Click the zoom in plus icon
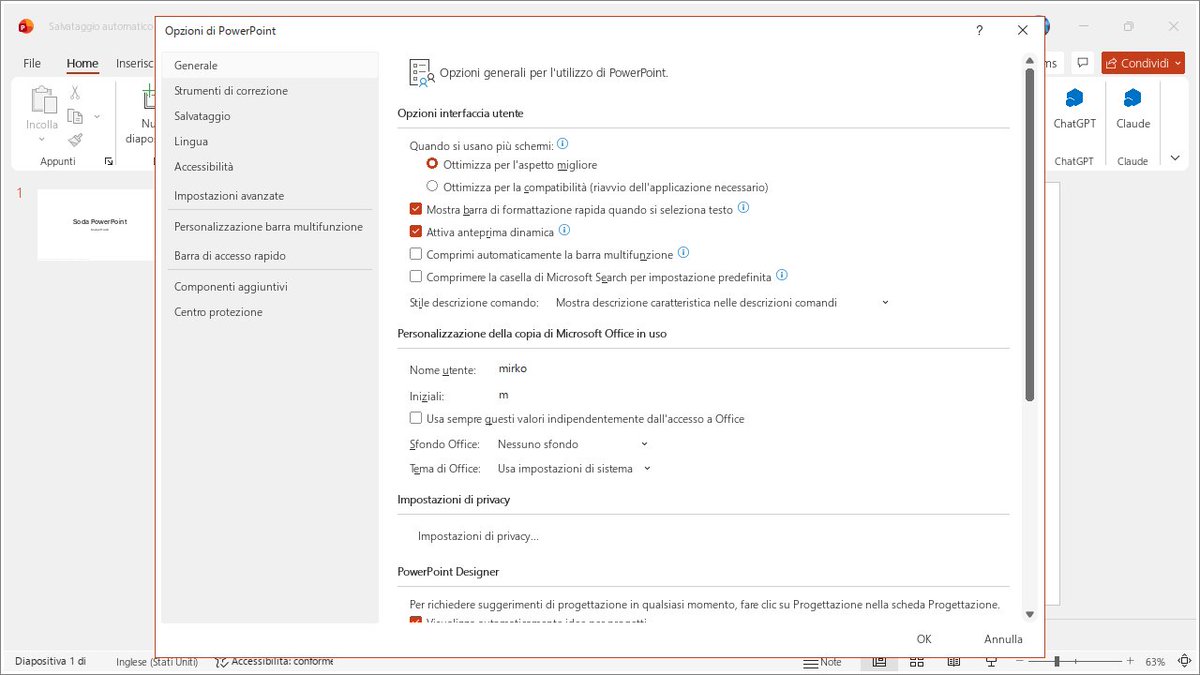1200x675 pixels. click(1130, 662)
